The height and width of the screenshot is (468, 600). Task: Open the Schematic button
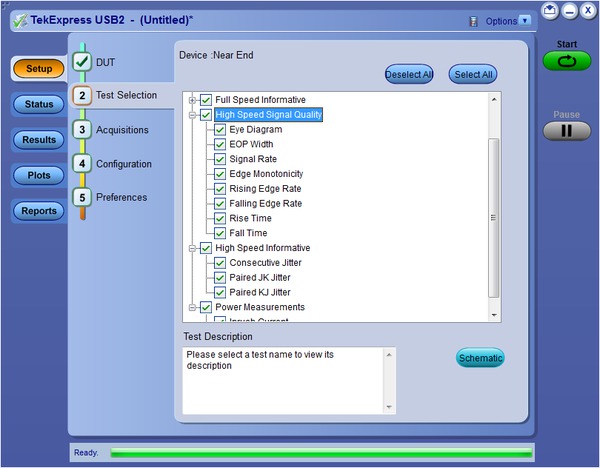tap(480, 358)
